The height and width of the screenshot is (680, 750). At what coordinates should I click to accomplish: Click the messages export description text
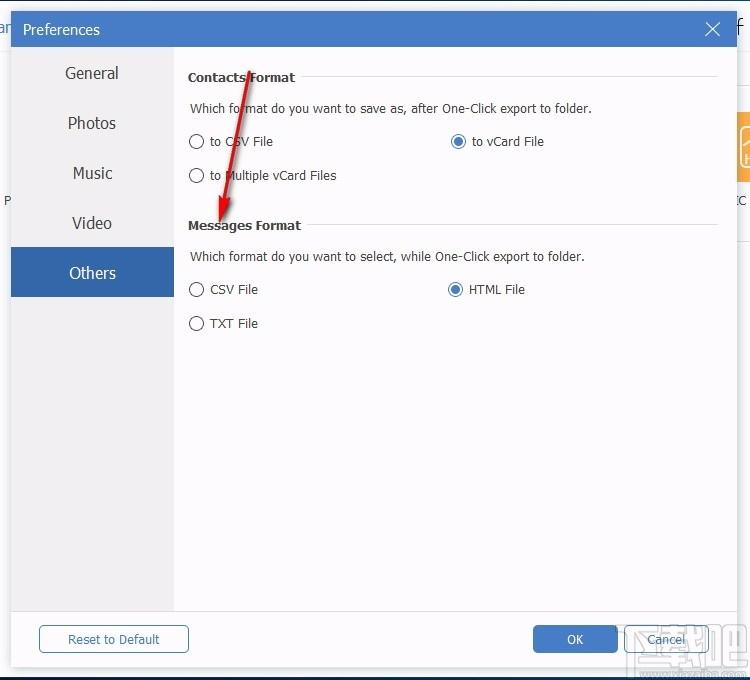[x=387, y=257]
